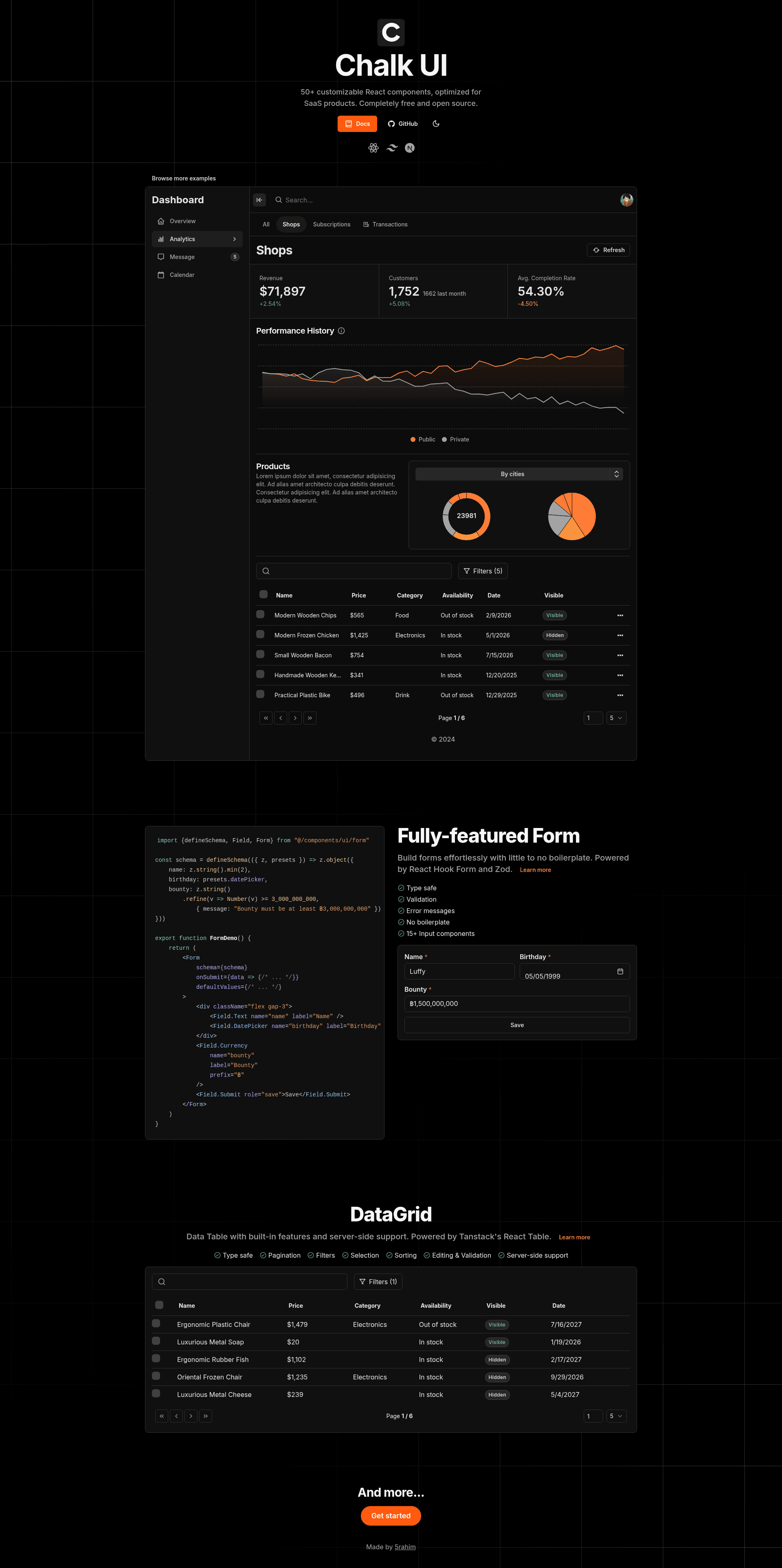Viewport: 782px width, 1568px height.
Task: Open actions menu for Handmade Wooden Ke... row
Action: coord(620,675)
